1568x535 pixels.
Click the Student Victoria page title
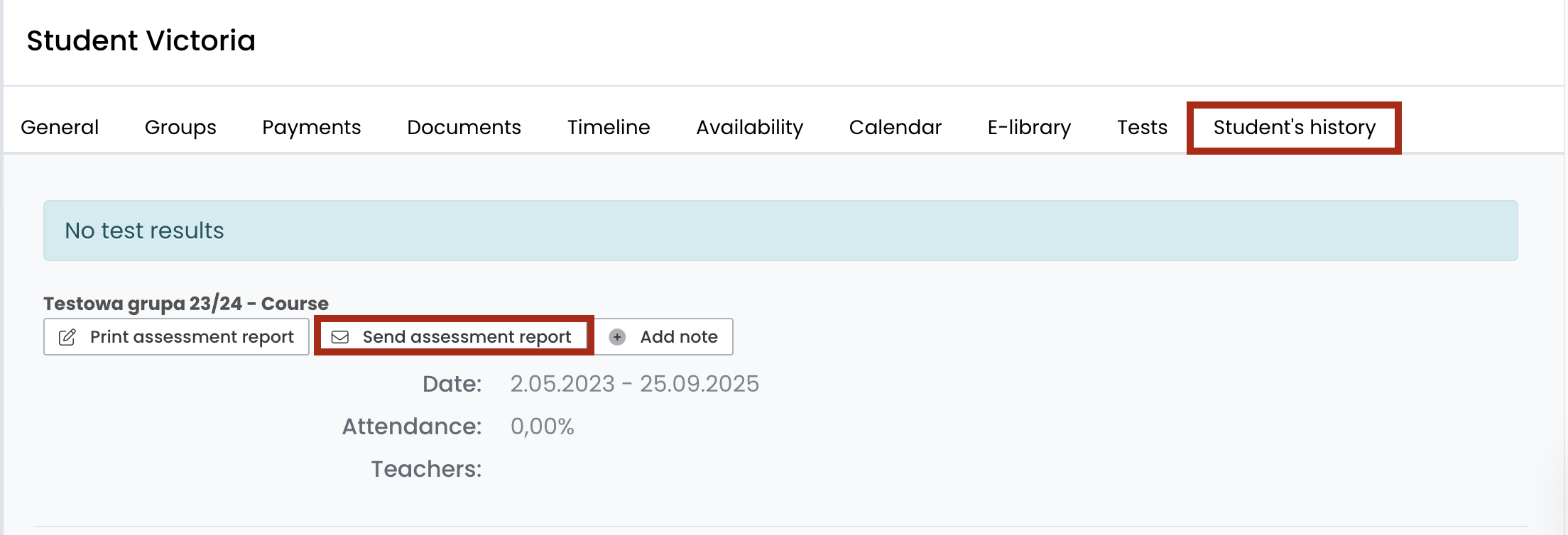tap(141, 40)
